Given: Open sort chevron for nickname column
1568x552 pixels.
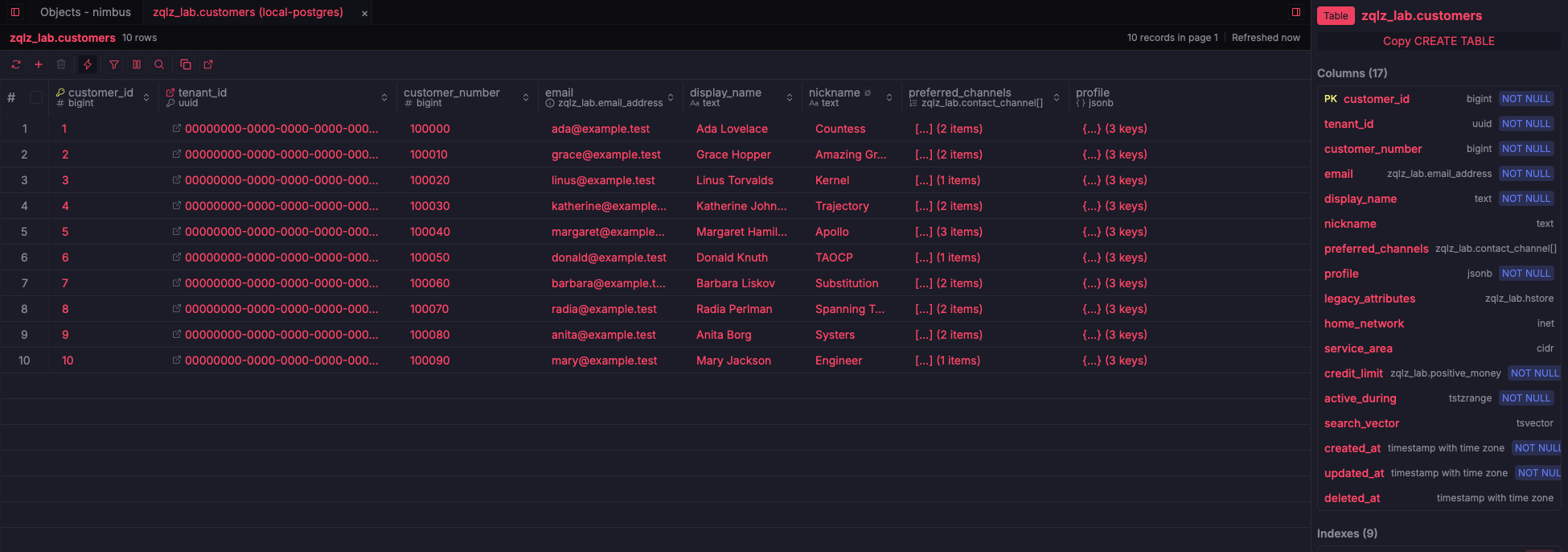Looking at the screenshot, I should click(x=889, y=97).
